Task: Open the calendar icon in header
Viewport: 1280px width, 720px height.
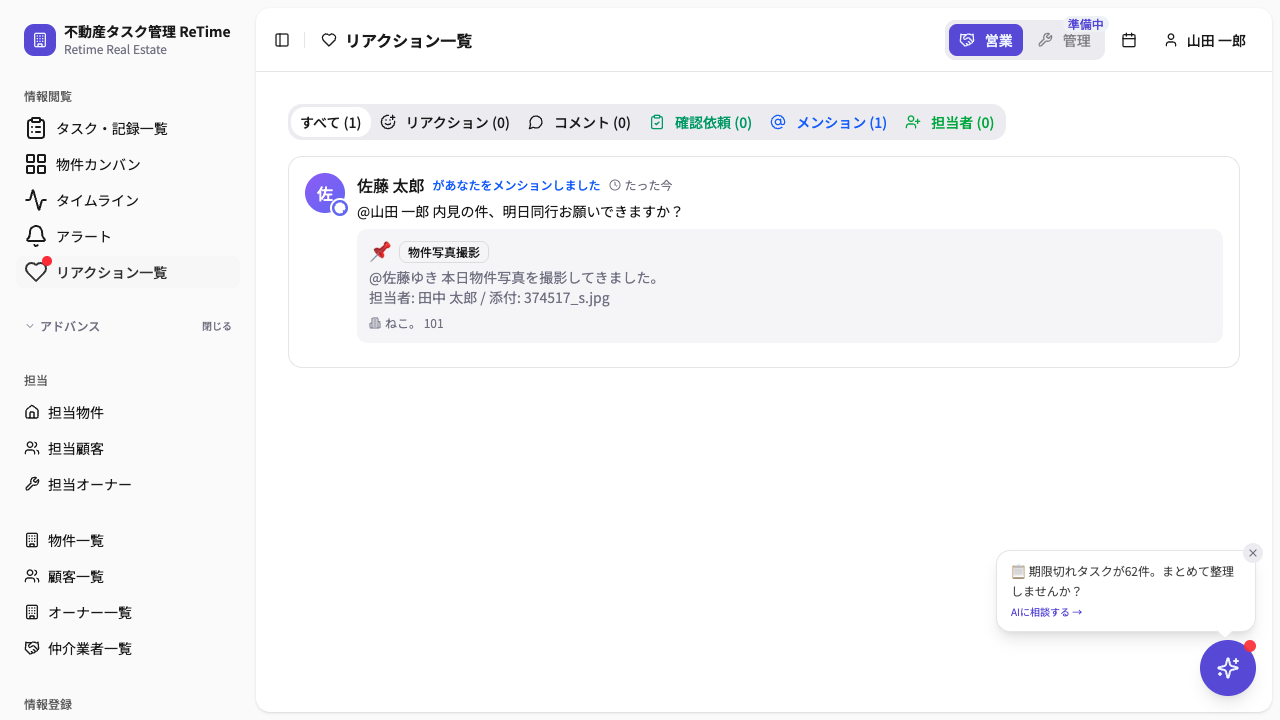Action: click(1129, 40)
